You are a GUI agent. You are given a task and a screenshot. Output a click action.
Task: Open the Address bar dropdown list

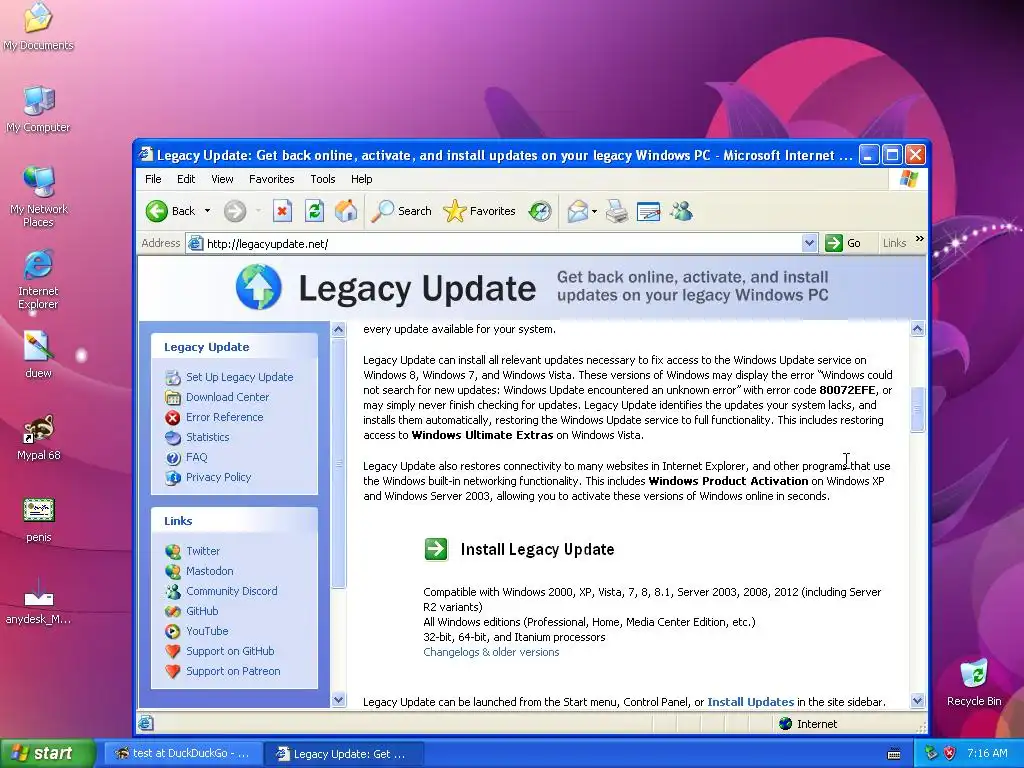tap(809, 243)
